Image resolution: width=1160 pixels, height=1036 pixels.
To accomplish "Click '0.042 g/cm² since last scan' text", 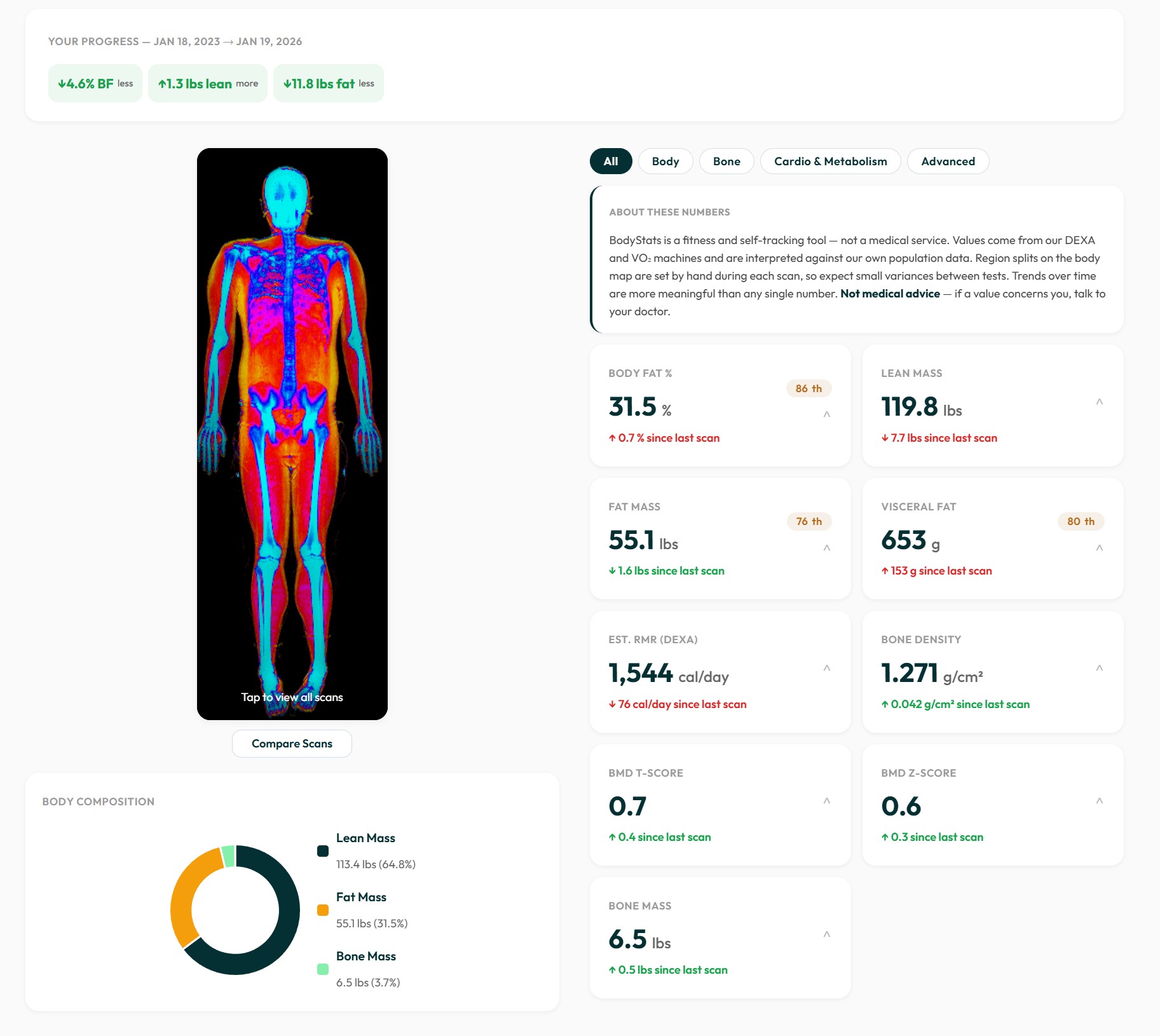I will (x=955, y=704).
